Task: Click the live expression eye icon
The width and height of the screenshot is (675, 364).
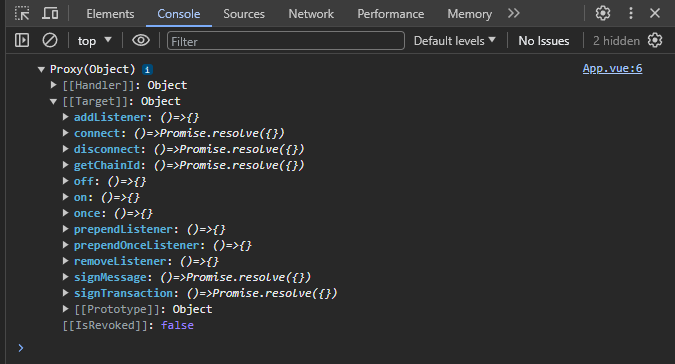Action: 141,40
